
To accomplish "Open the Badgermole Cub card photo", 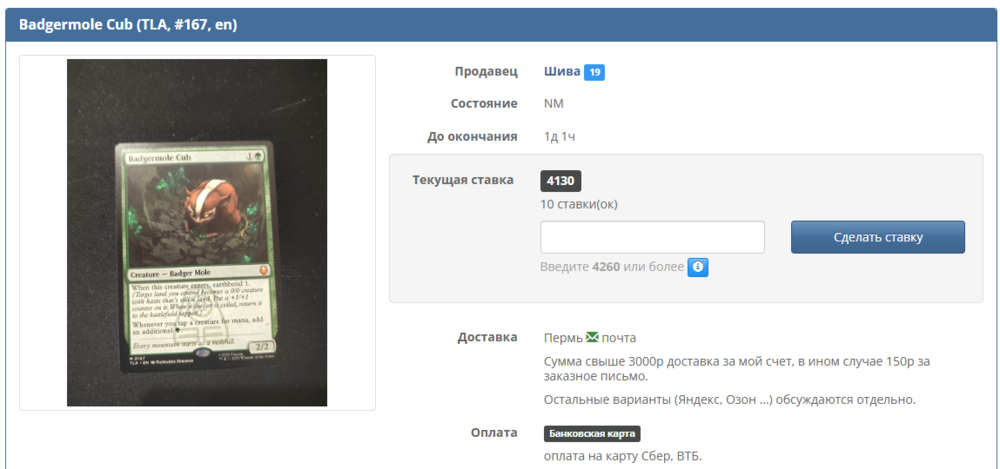I will 197,232.
